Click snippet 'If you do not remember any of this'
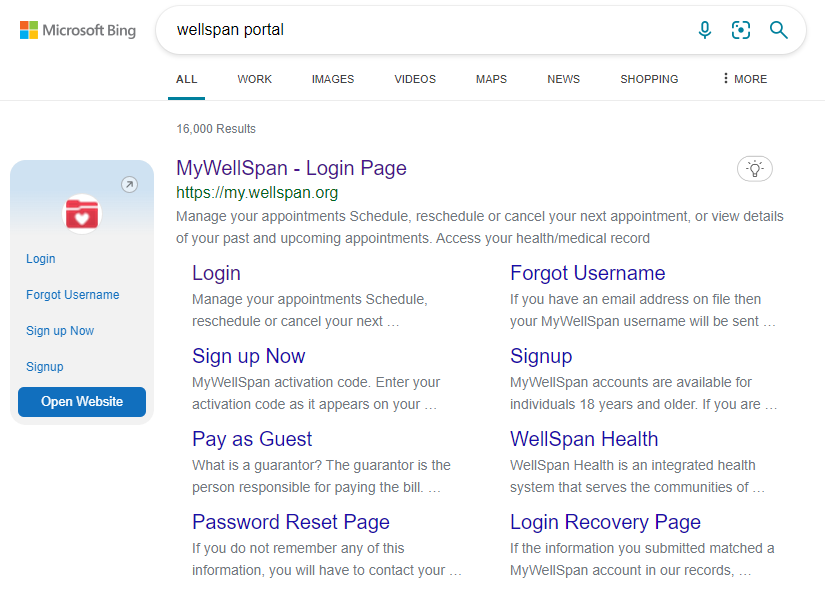Image resolution: width=825 pixels, height=605 pixels. 327,559
